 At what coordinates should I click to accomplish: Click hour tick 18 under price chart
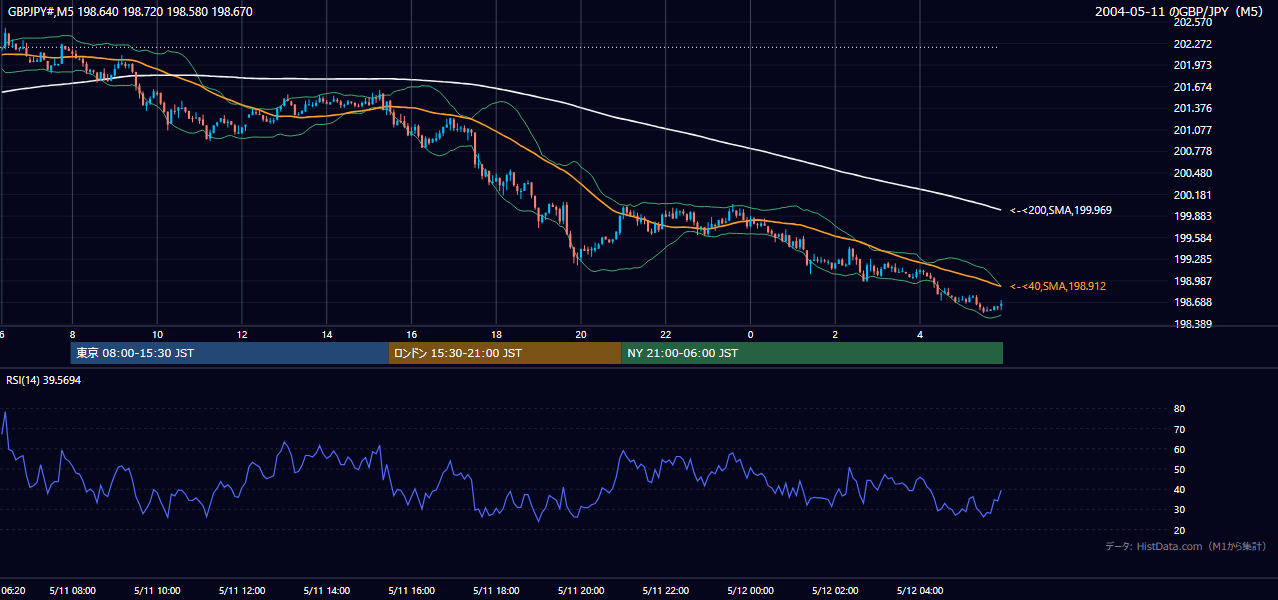tap(496, 333)
